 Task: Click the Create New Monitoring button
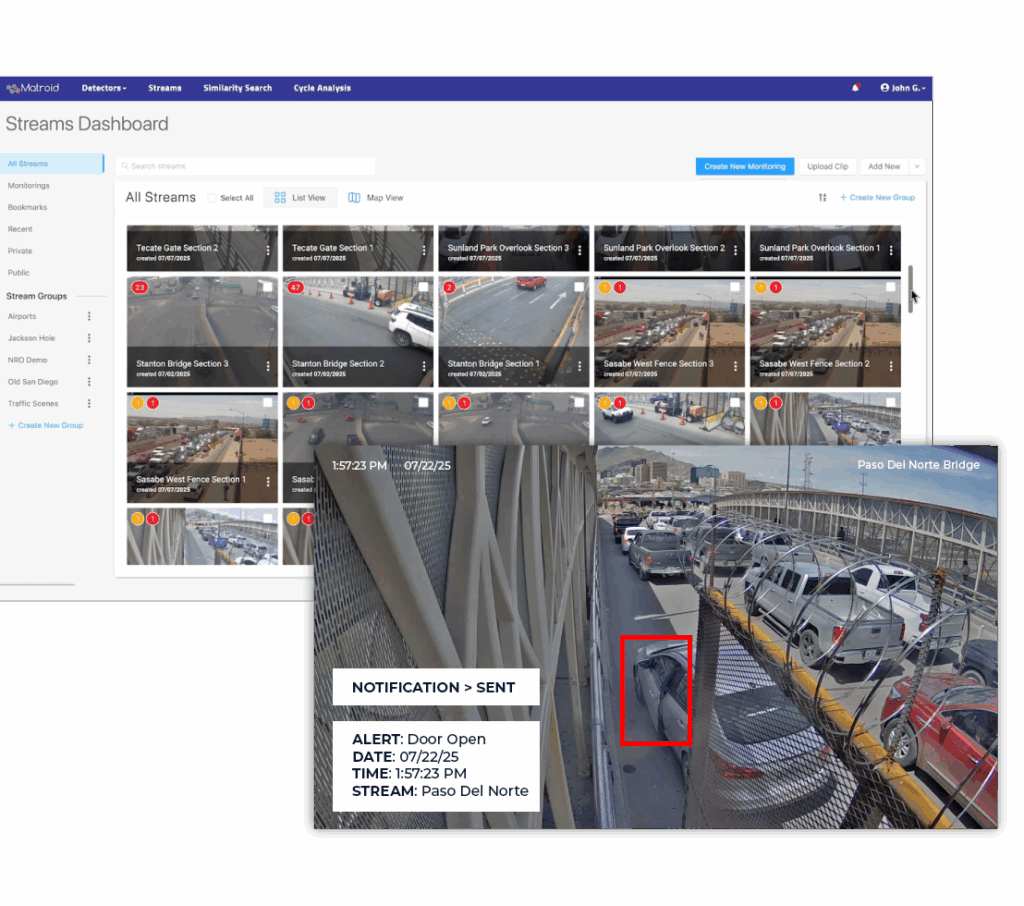pyautogui.click(x=744, y=166)
